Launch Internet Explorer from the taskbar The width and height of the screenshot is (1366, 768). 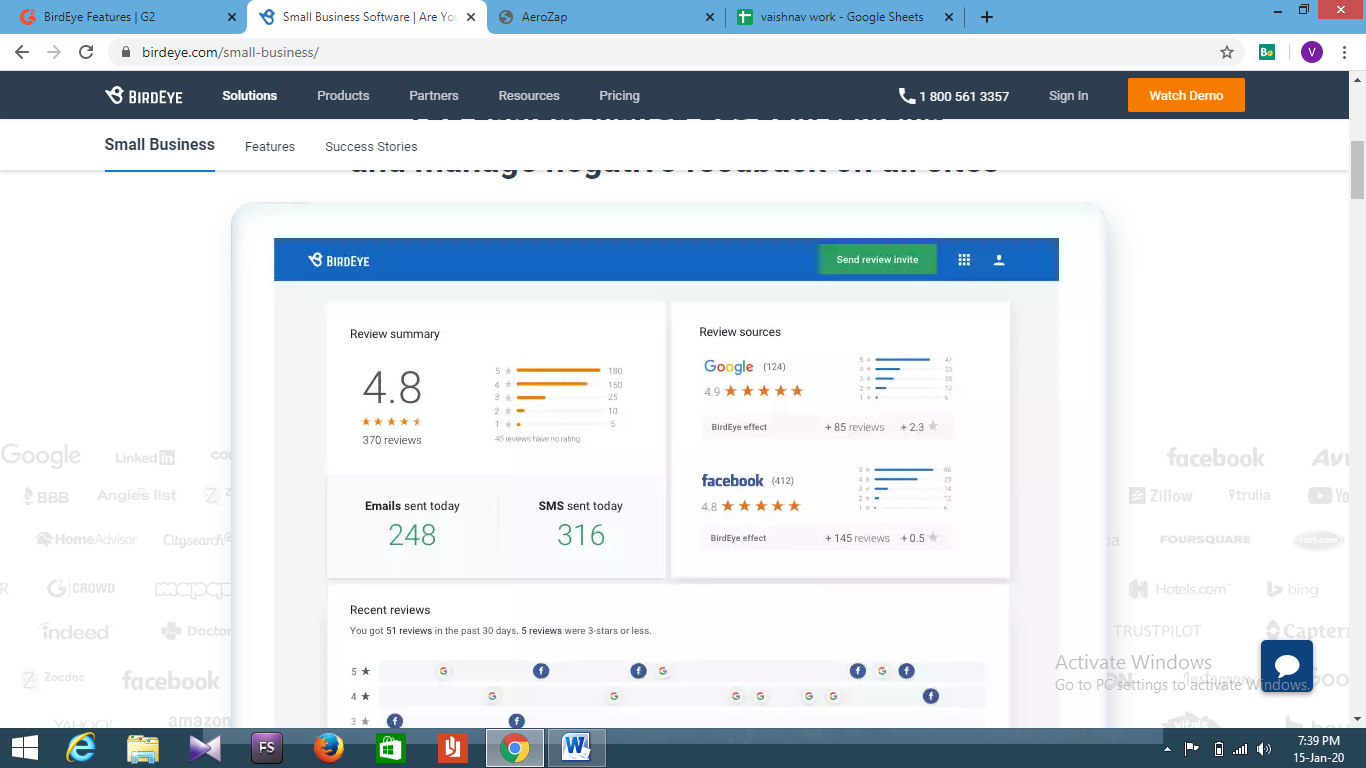82,748
